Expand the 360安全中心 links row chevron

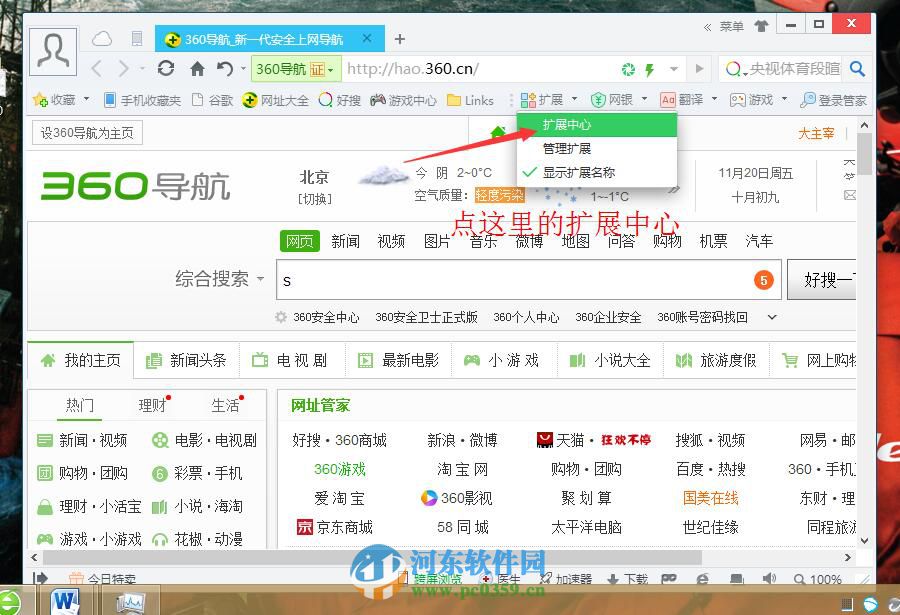tap(770, 316)
